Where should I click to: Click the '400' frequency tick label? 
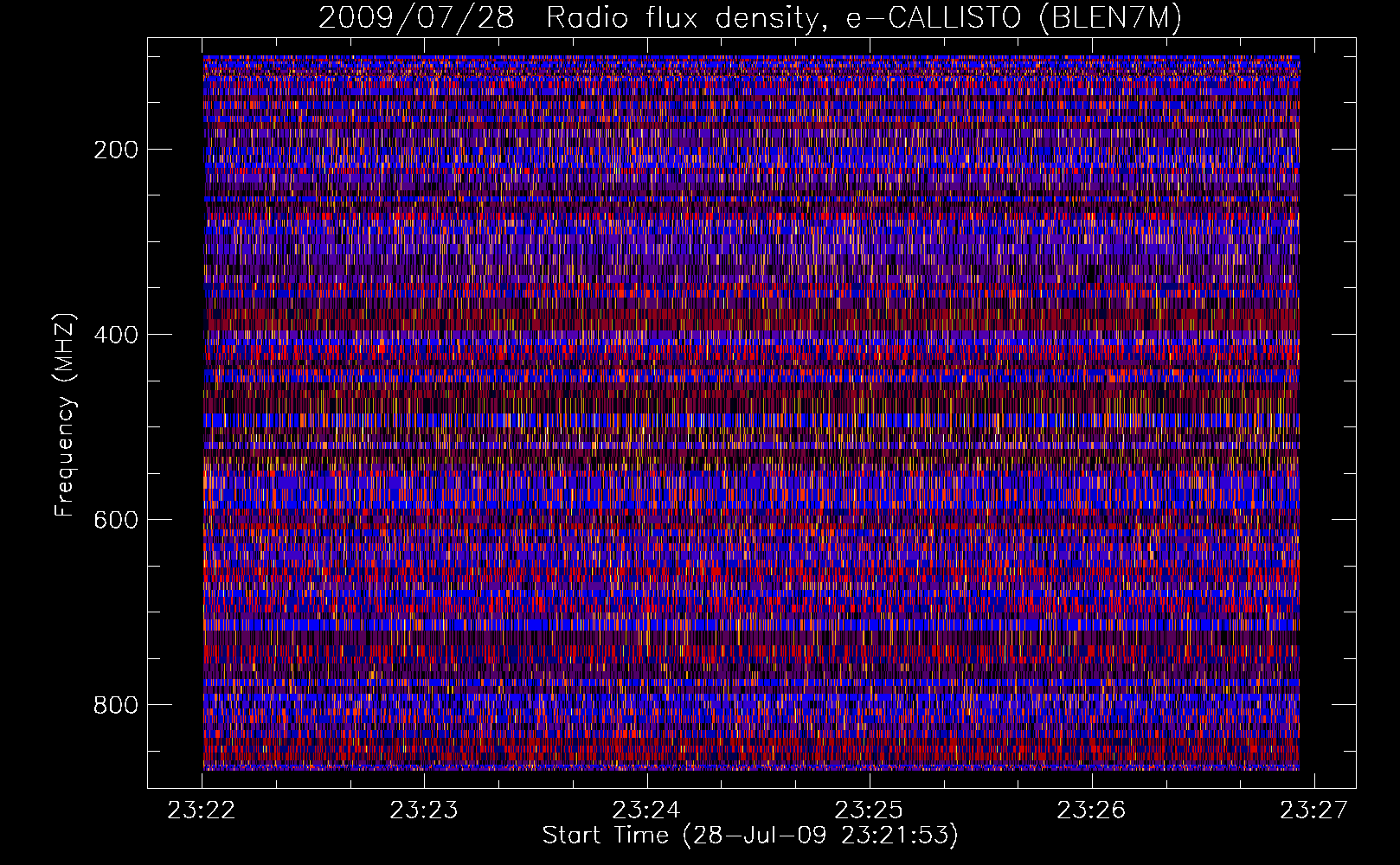[x=116, y=335]
